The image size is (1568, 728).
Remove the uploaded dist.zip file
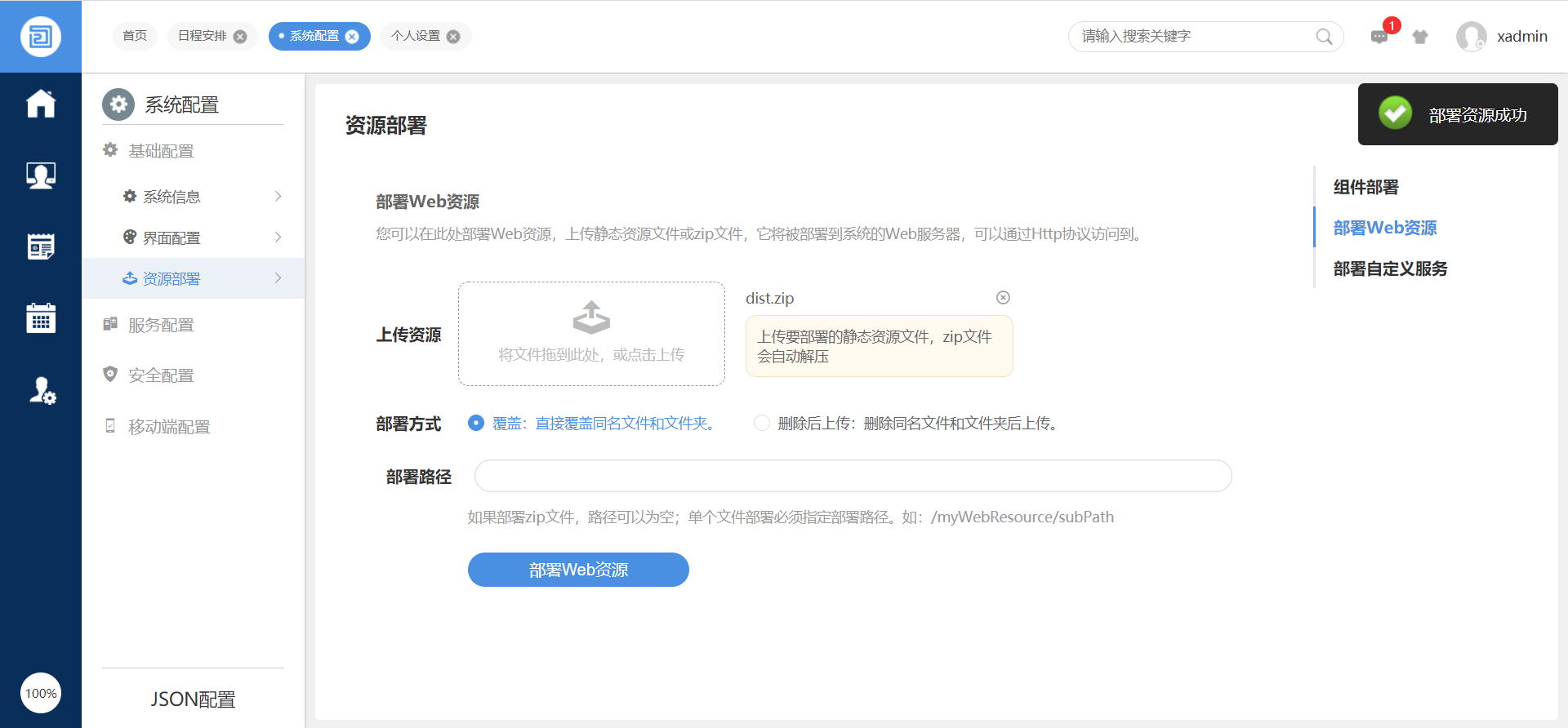1003,298
